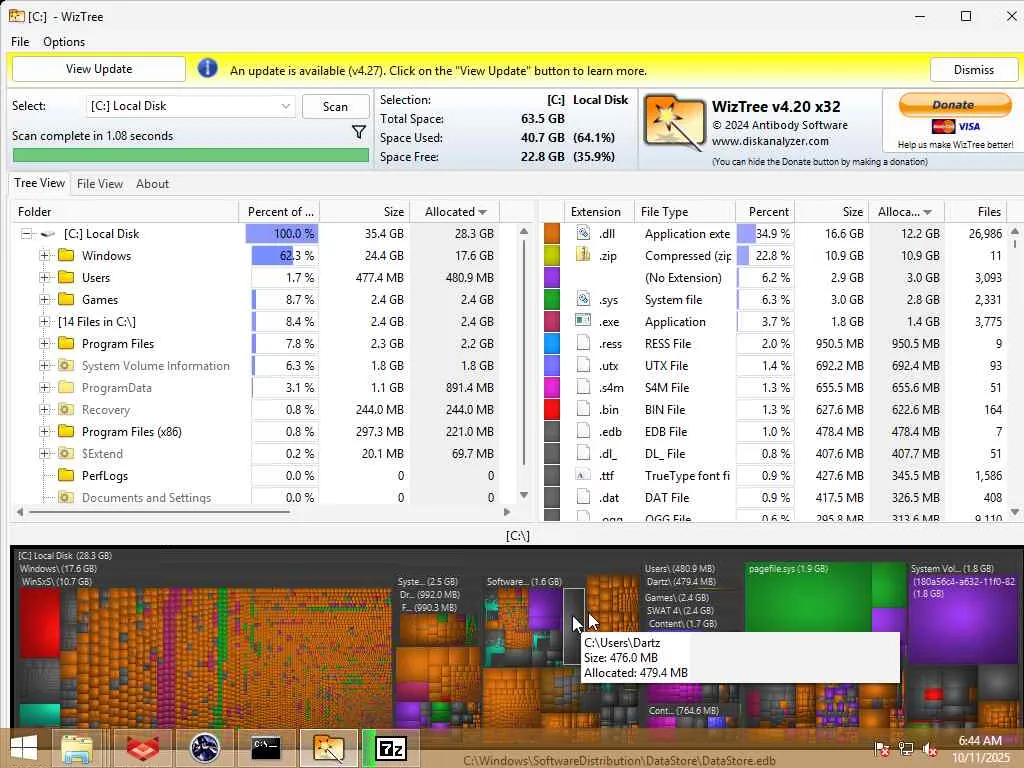The height and width of the screenshot is (768, 1024).
Task: Sort by the Allocated column header in folder pane
Action: click(x=455, y=211)
